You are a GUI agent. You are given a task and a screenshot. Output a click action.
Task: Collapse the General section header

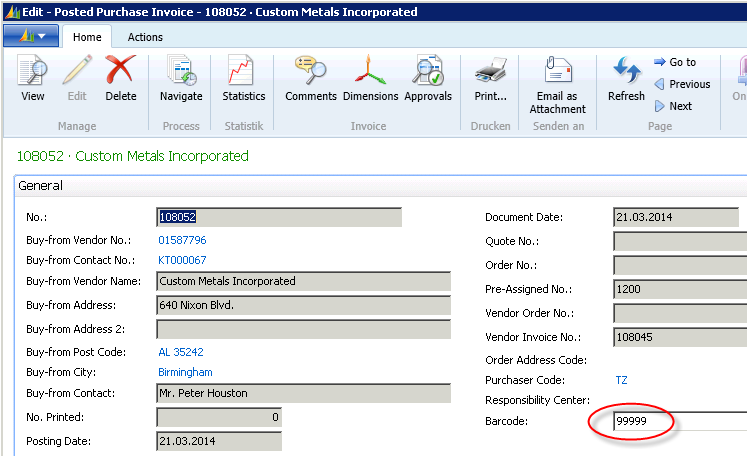[x=40, y=186]
